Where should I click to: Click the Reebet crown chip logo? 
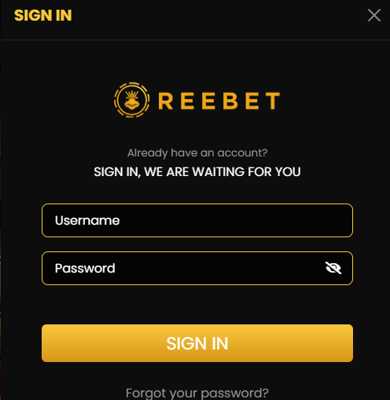[132, 100]
